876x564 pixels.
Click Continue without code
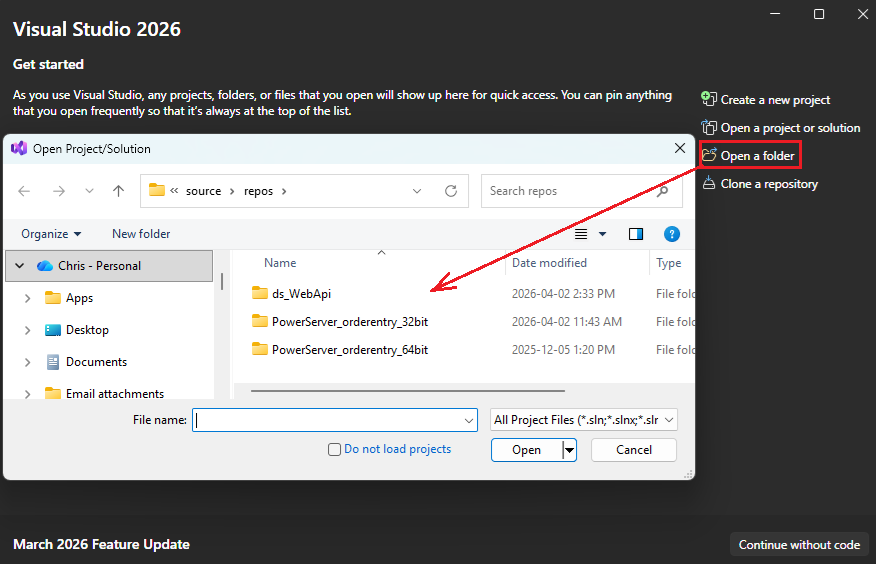point(799,545)
